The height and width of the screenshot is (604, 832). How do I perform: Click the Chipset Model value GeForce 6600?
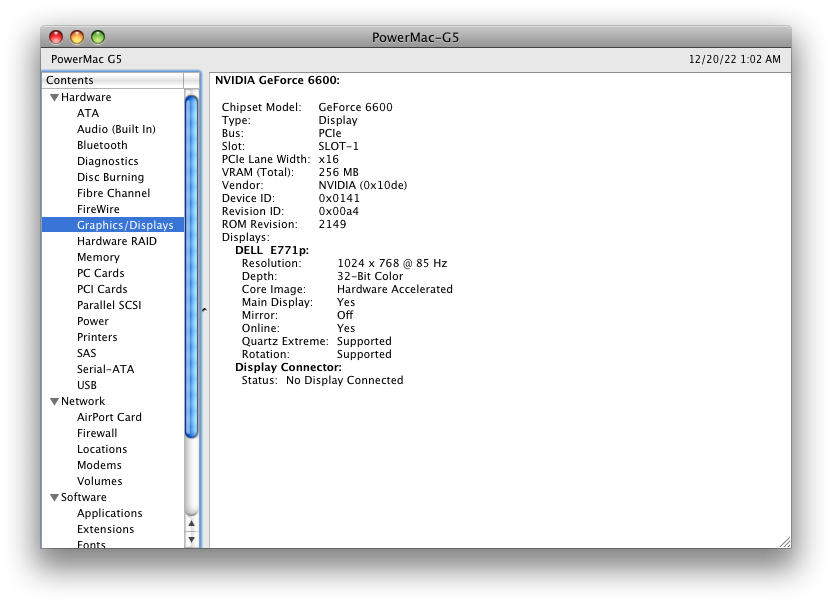pos(355,107)
